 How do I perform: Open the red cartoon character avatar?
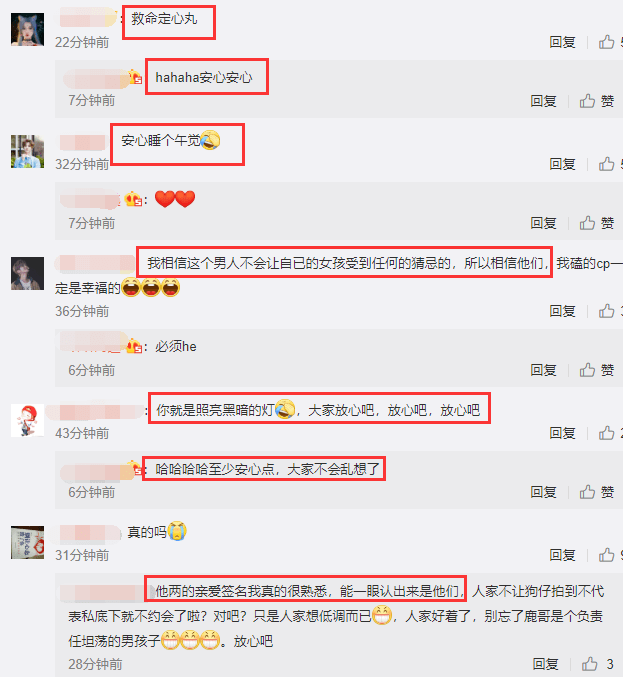[x=27, y=421]
